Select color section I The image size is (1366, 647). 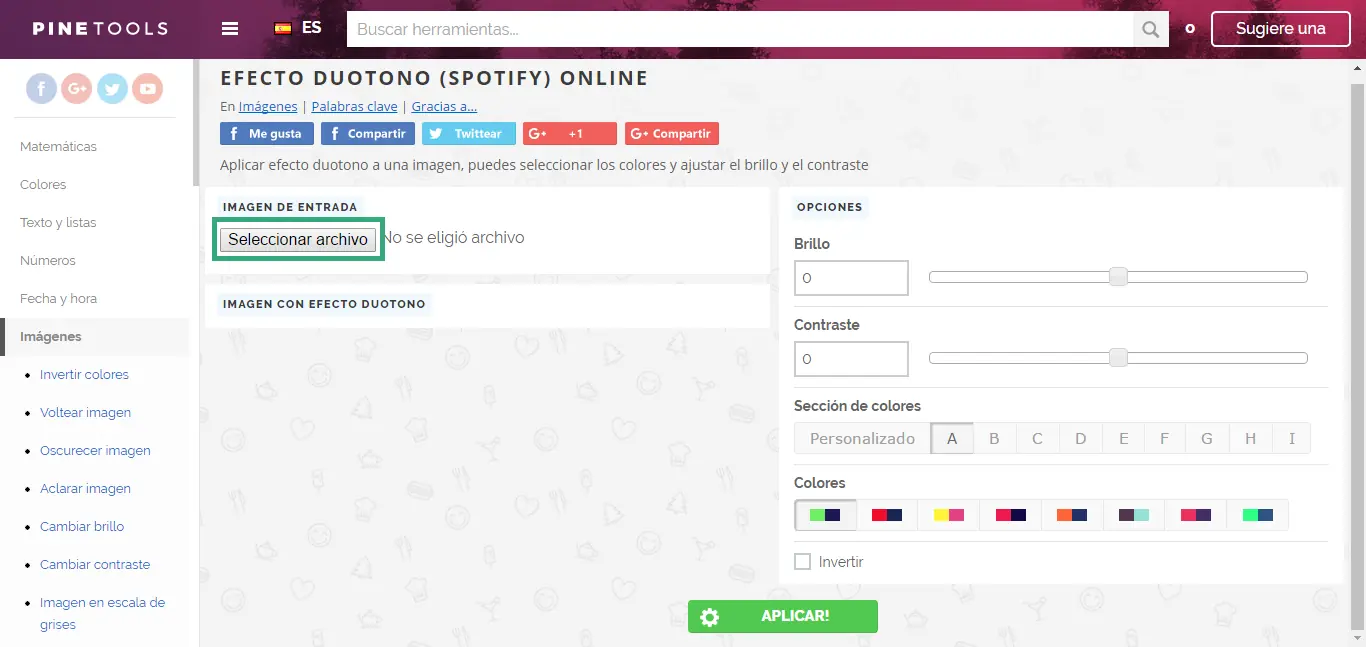tap(1291, 438)
